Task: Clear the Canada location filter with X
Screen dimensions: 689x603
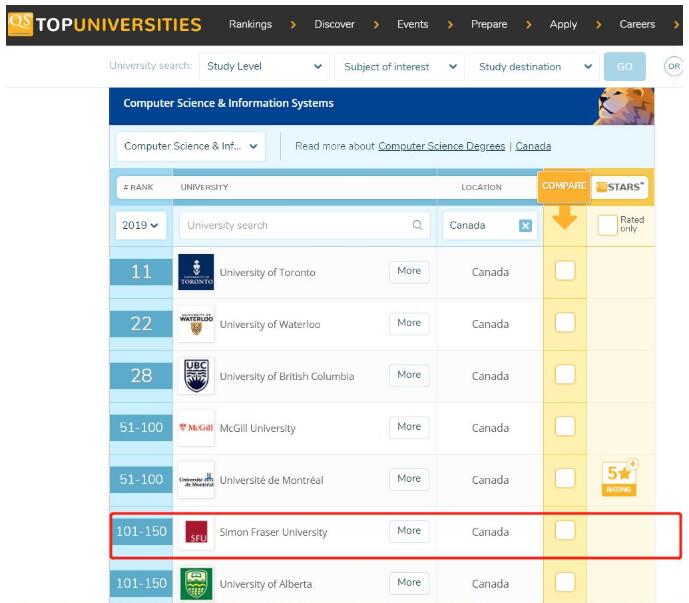Action: 525,226
